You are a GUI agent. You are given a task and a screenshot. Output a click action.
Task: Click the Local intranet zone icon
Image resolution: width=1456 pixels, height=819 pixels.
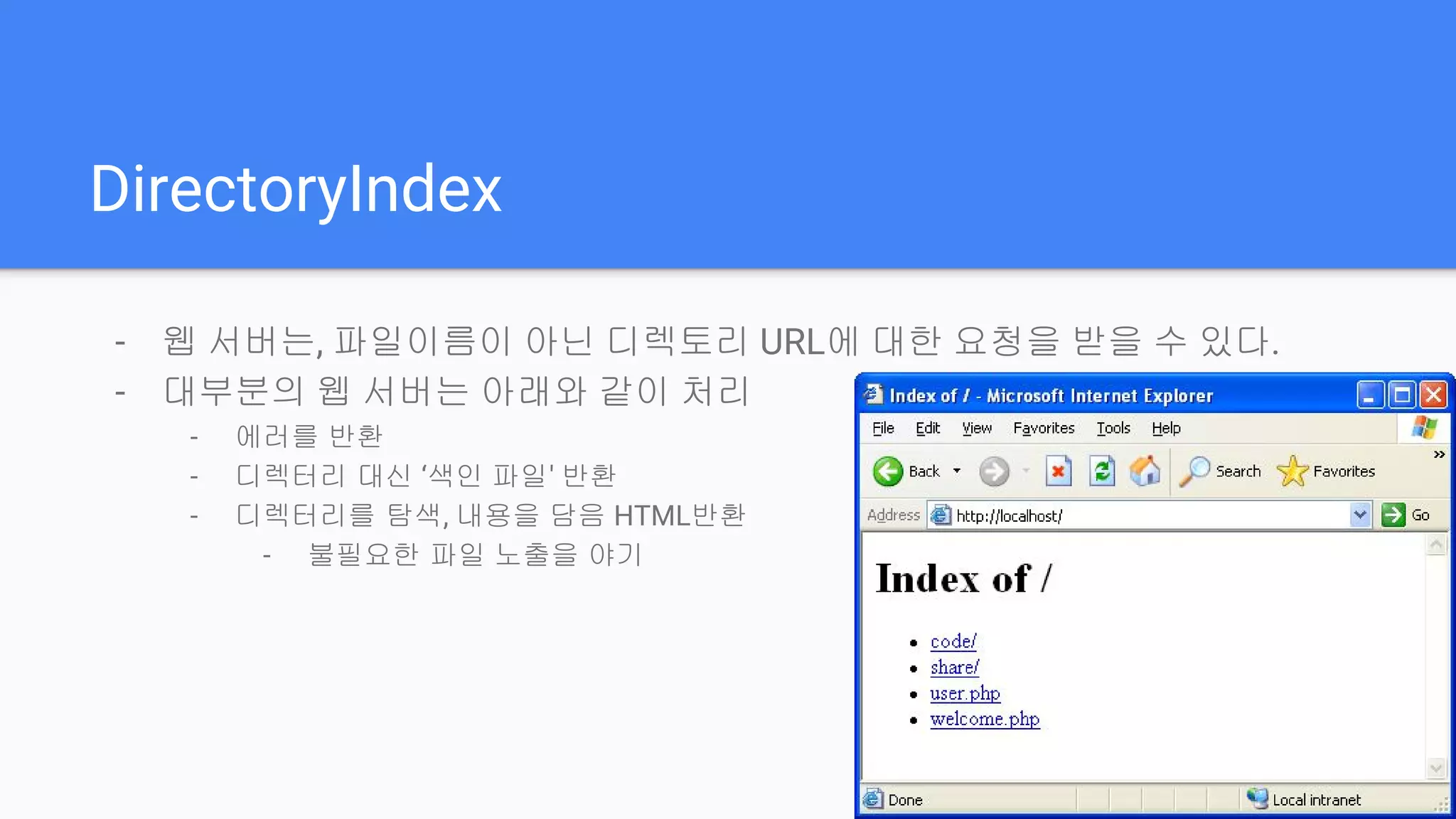click(x=1257, y=799)
